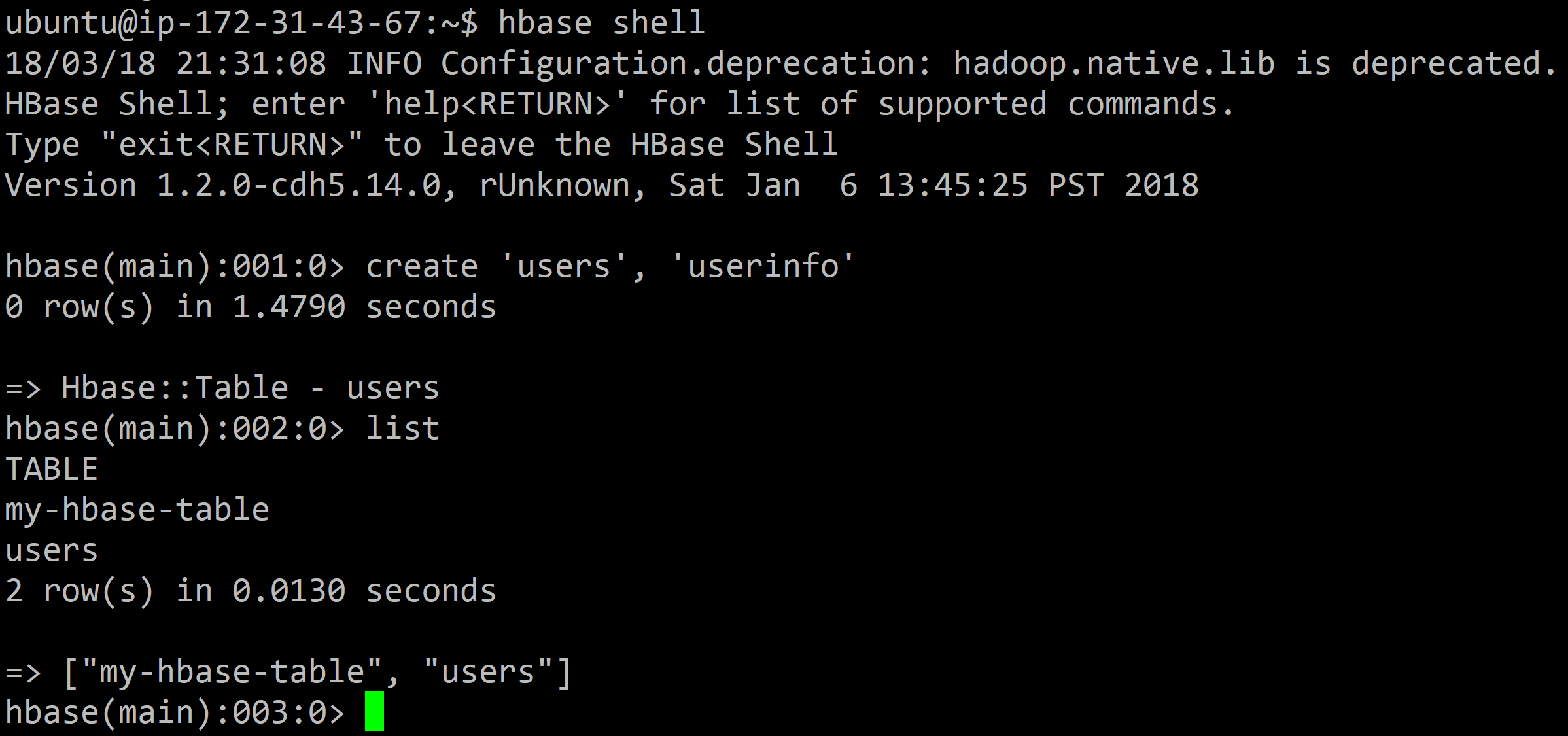
Task: Click the create 'users', 'userinfo' command
Action: click(x=610, y=267)
